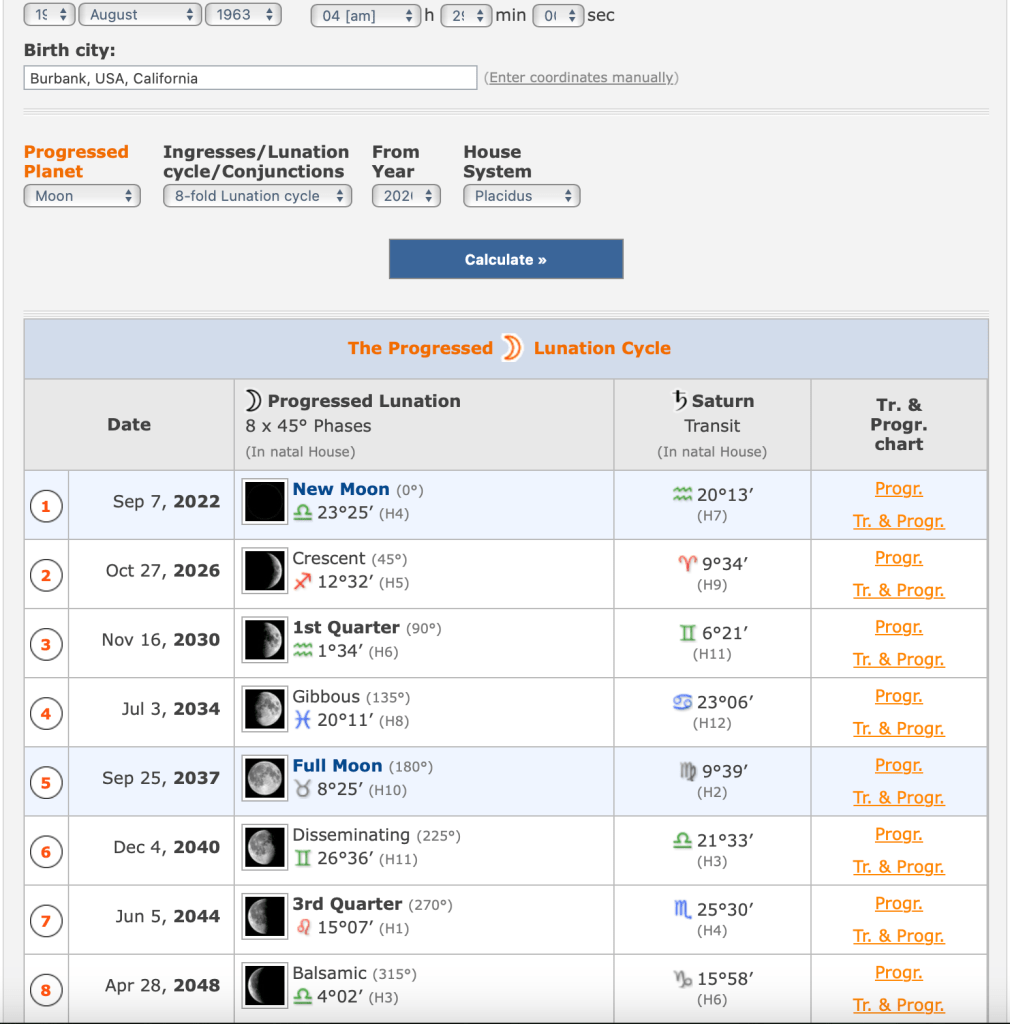This screenshot has height=1024, width=1010.
Task: Open Tr. & Progr. link for Full Moon 2037
Action: coord(898,797)
